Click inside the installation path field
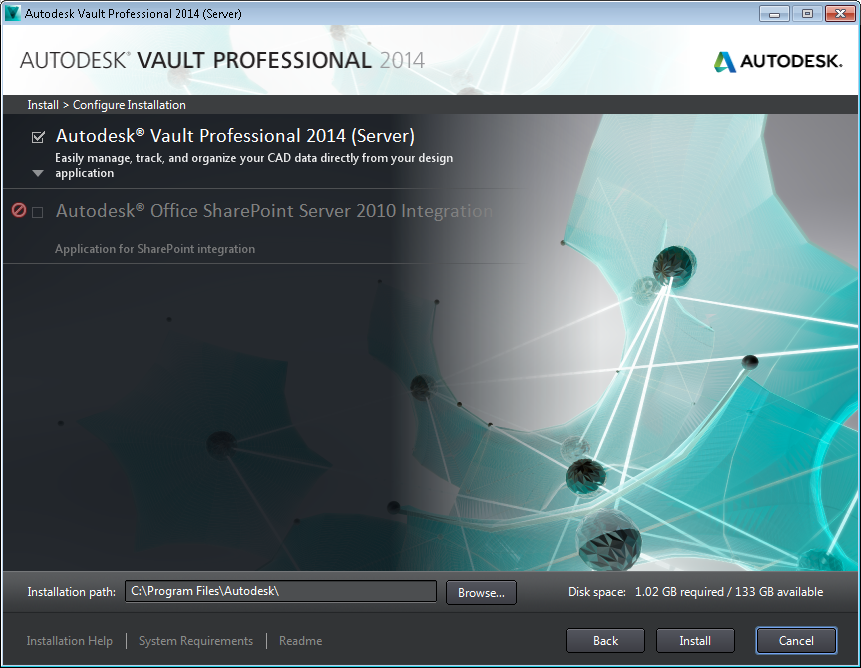The height and width of the screenshot is (668, 861). click(280, 591)
